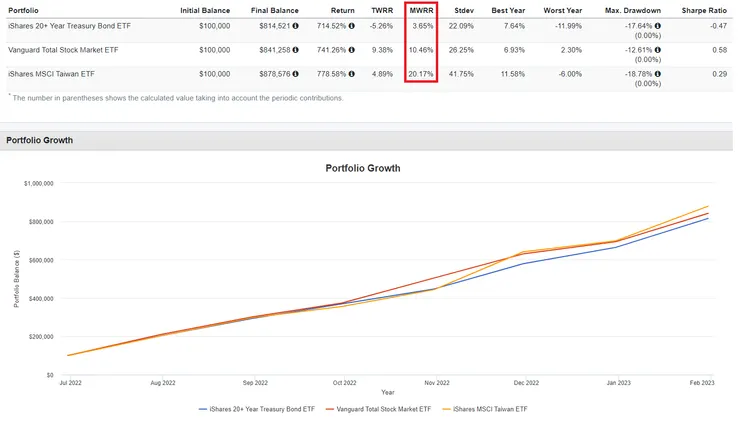Click info icon beside $878,576 final balance
This screenshot has width=740, height=421.
(x=295, y=74)
